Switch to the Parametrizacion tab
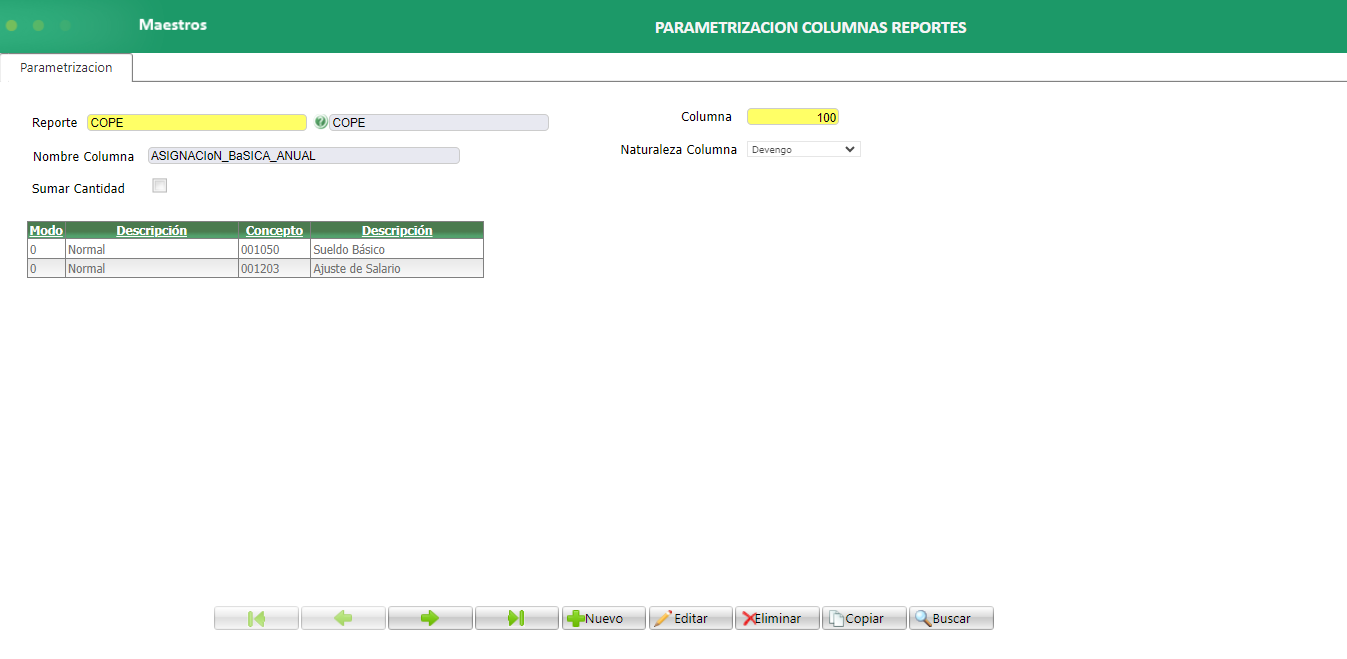This screenshot has width=1347, height=659. tap(66, 68)
